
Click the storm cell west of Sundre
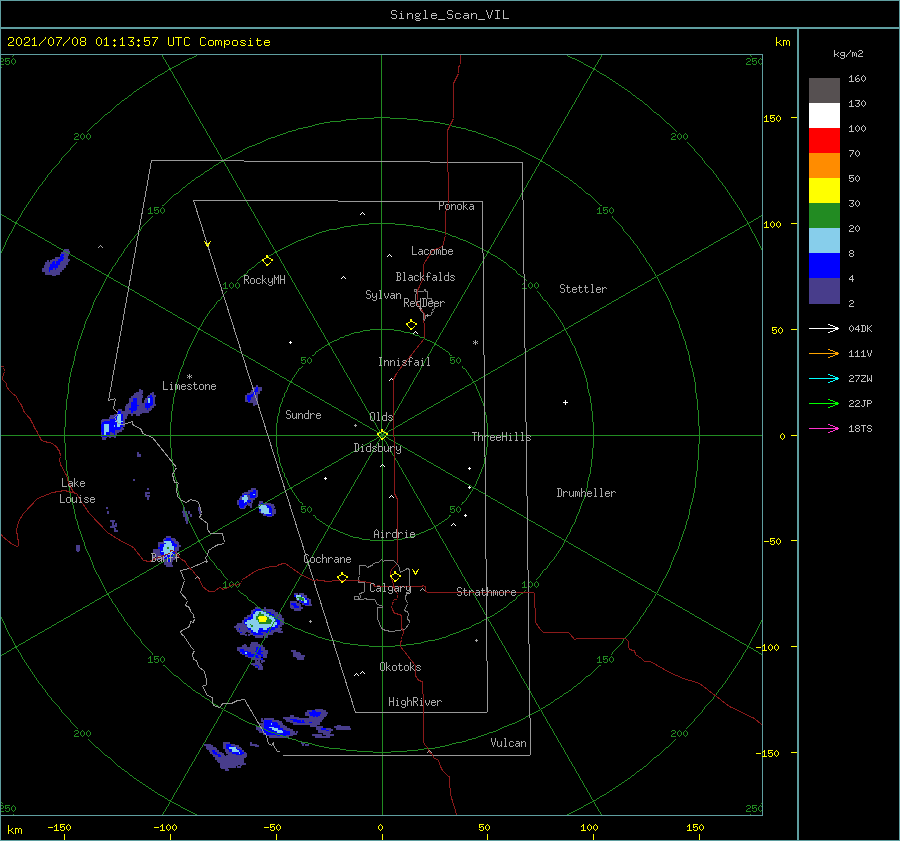[253, 395]
